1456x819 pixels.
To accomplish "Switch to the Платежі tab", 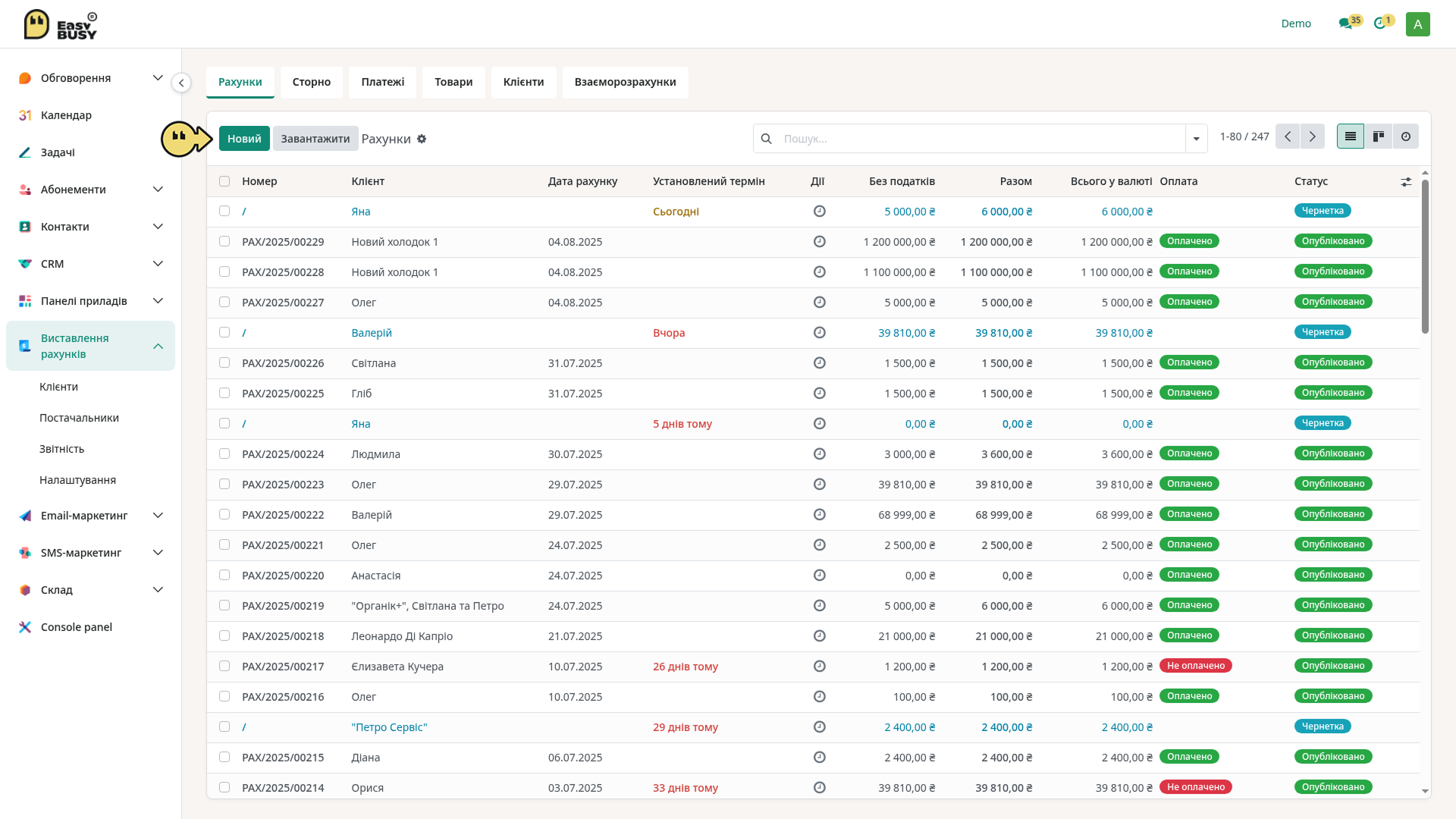I will 383,82.
